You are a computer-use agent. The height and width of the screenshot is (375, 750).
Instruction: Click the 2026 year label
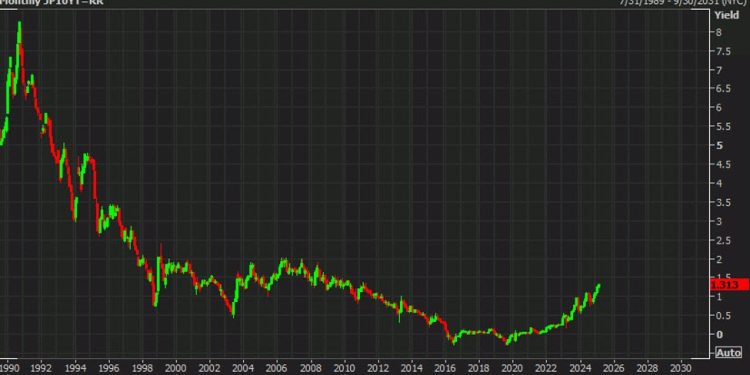[x=613, y=368]
